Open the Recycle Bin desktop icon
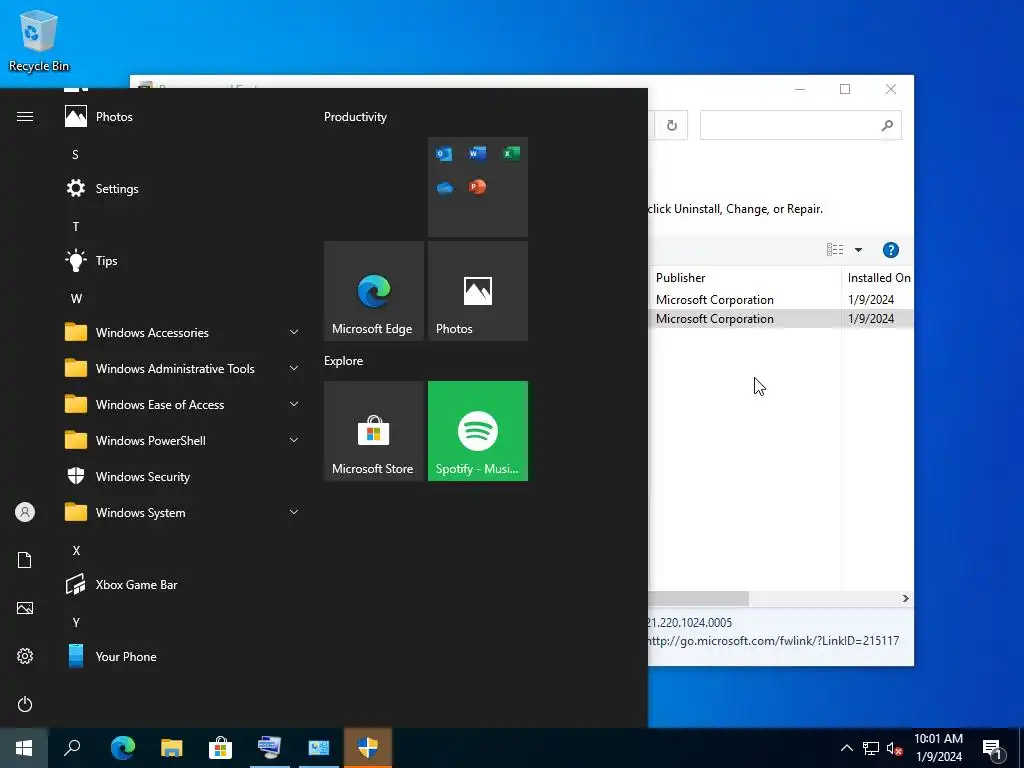The height and width of the screenshot is (768, 1024). [x=39, y=41]
